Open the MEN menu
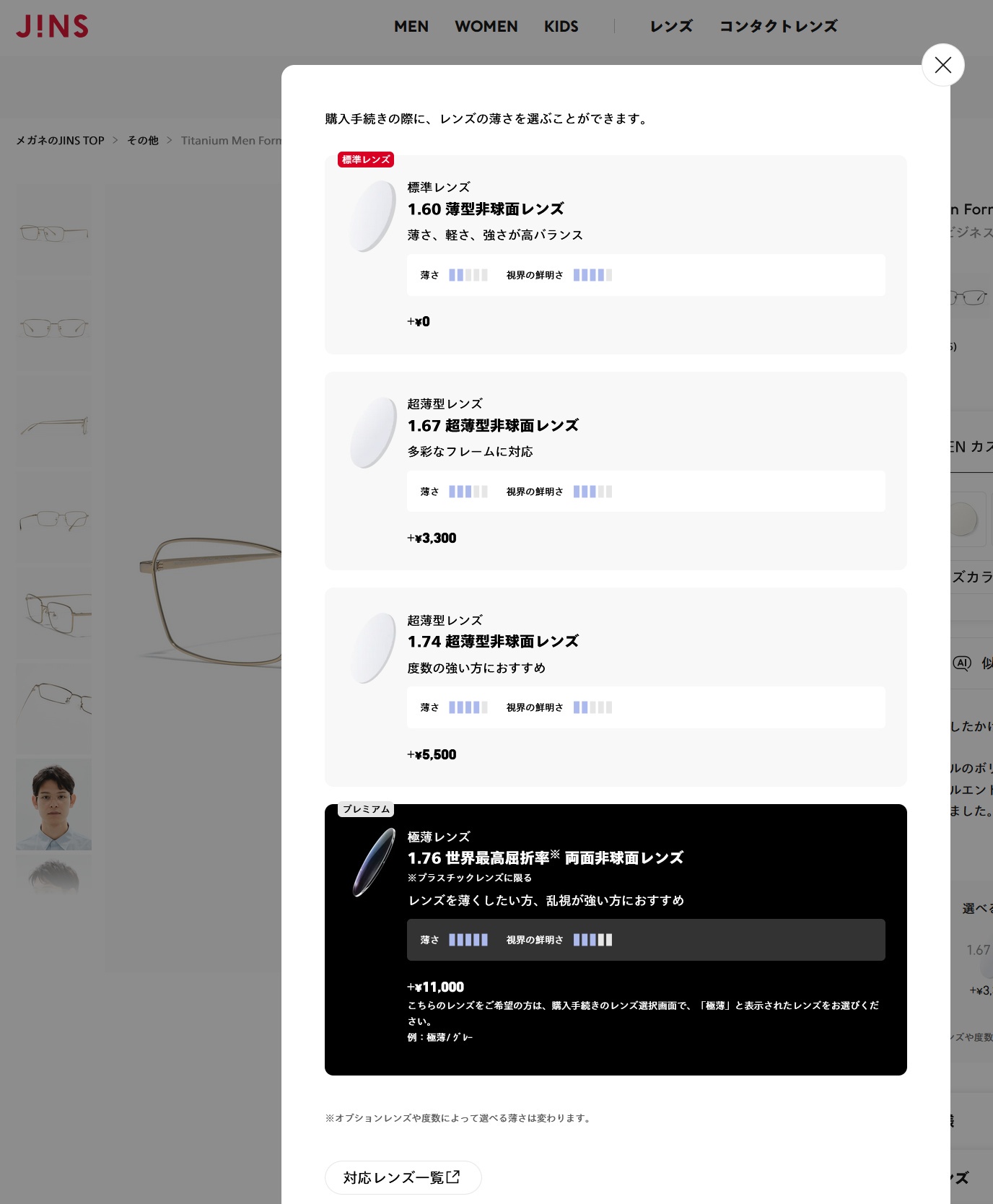 pyautogui.click(x=411, y=27)
